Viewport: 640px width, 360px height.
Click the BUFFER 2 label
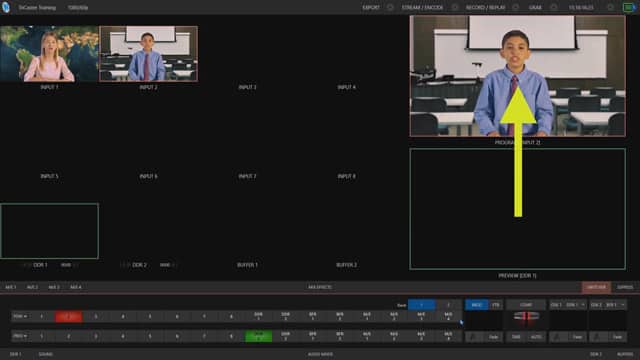tap(346, 265)
